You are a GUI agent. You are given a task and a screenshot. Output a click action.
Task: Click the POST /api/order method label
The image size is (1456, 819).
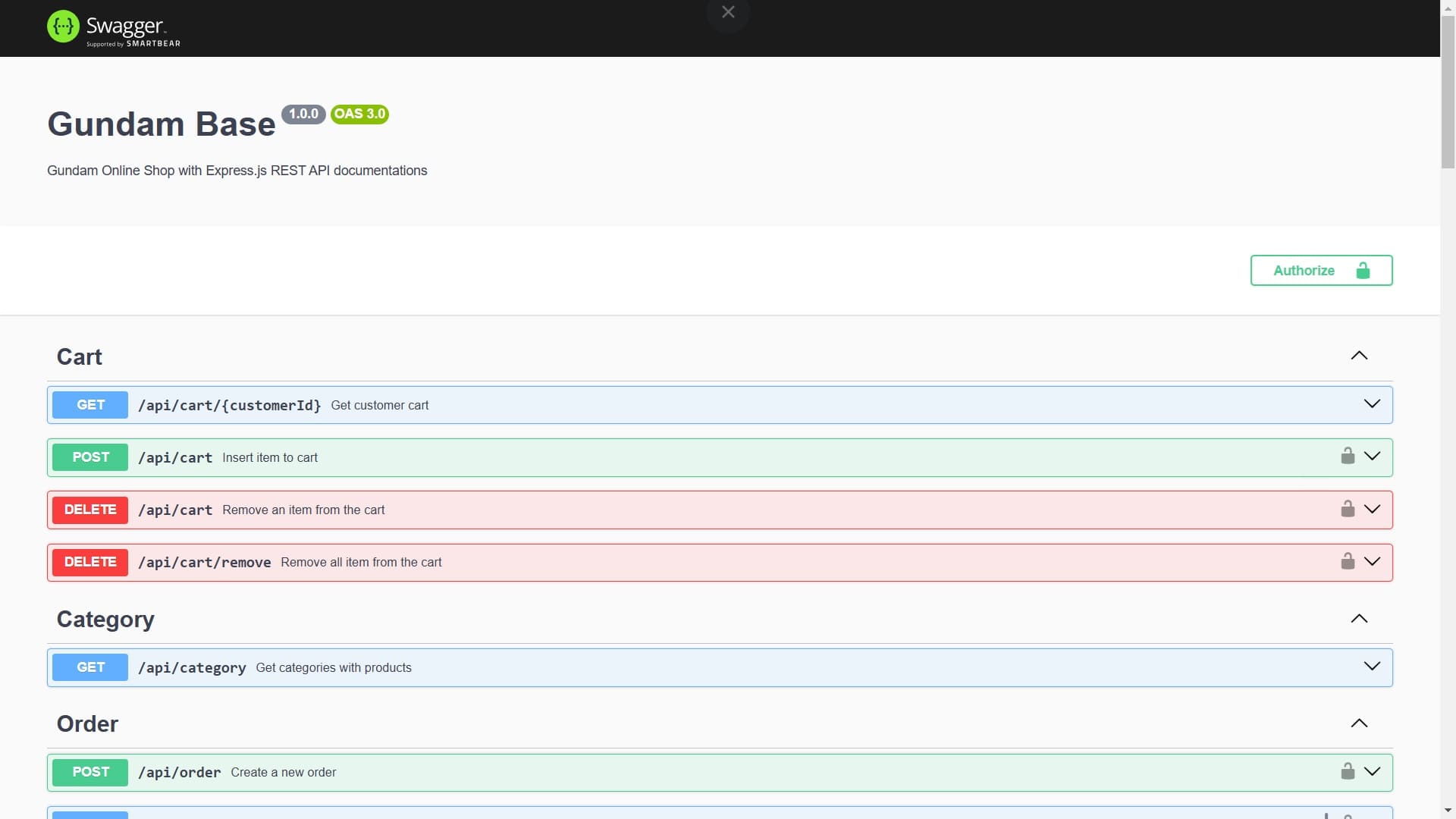[x=90, y=772]
